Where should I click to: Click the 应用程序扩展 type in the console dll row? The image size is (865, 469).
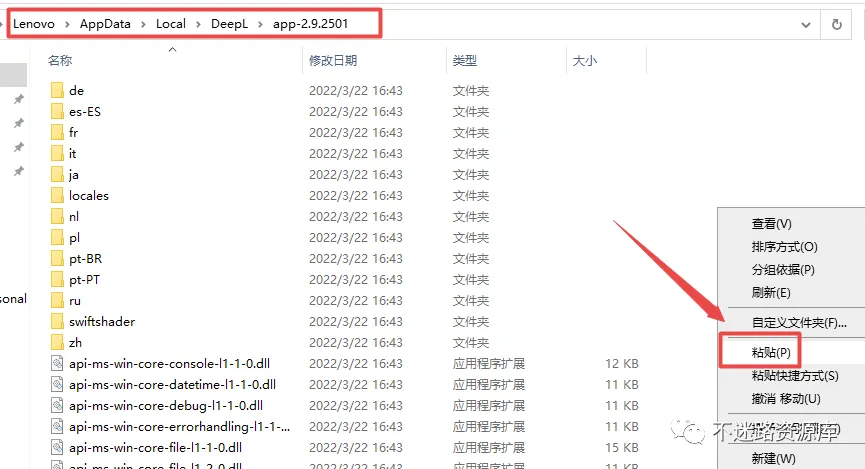489,364
